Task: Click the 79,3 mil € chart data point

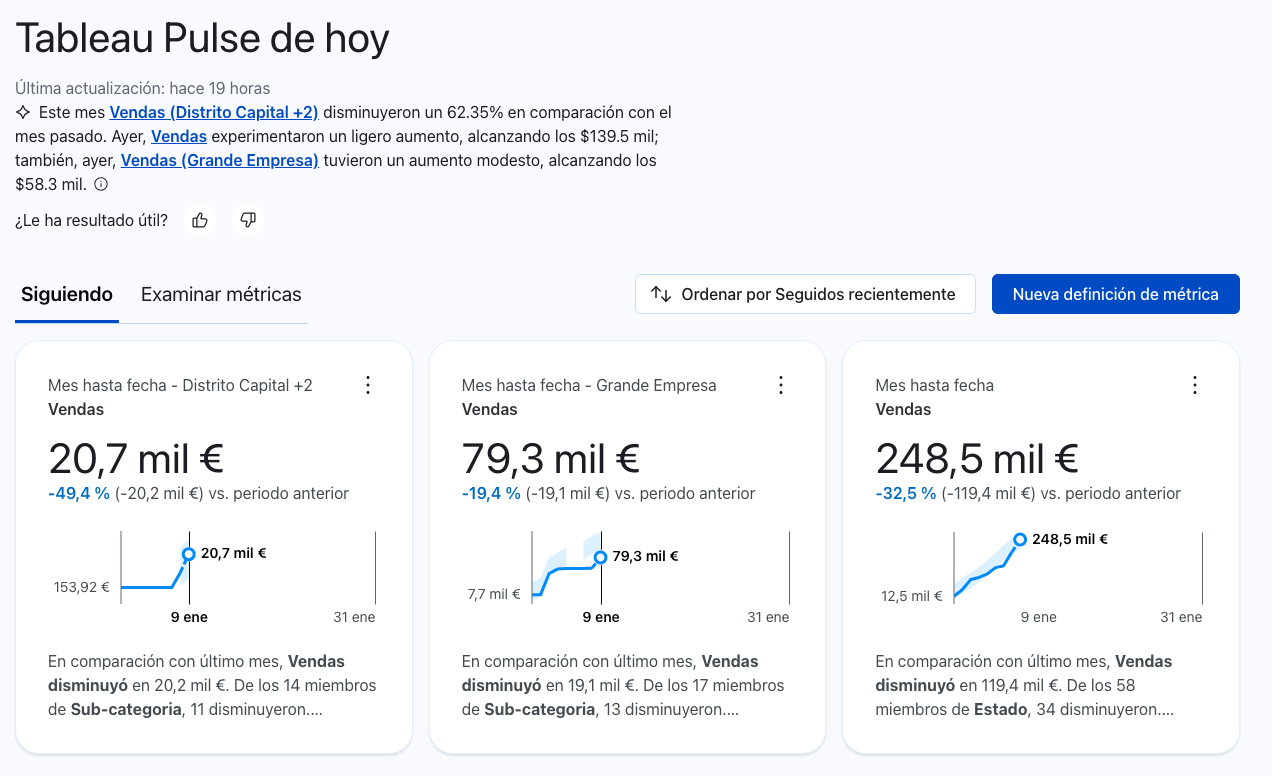Action: click(600, 557)
